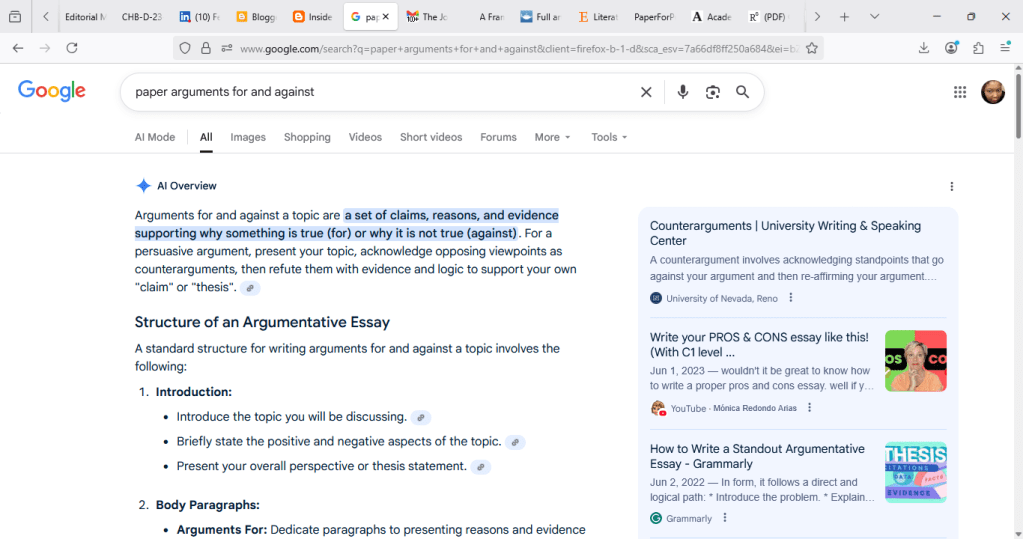The image size is (1023, 539).
Task: Open Counterarguments University Writing Center link
Action: (785, 233)
